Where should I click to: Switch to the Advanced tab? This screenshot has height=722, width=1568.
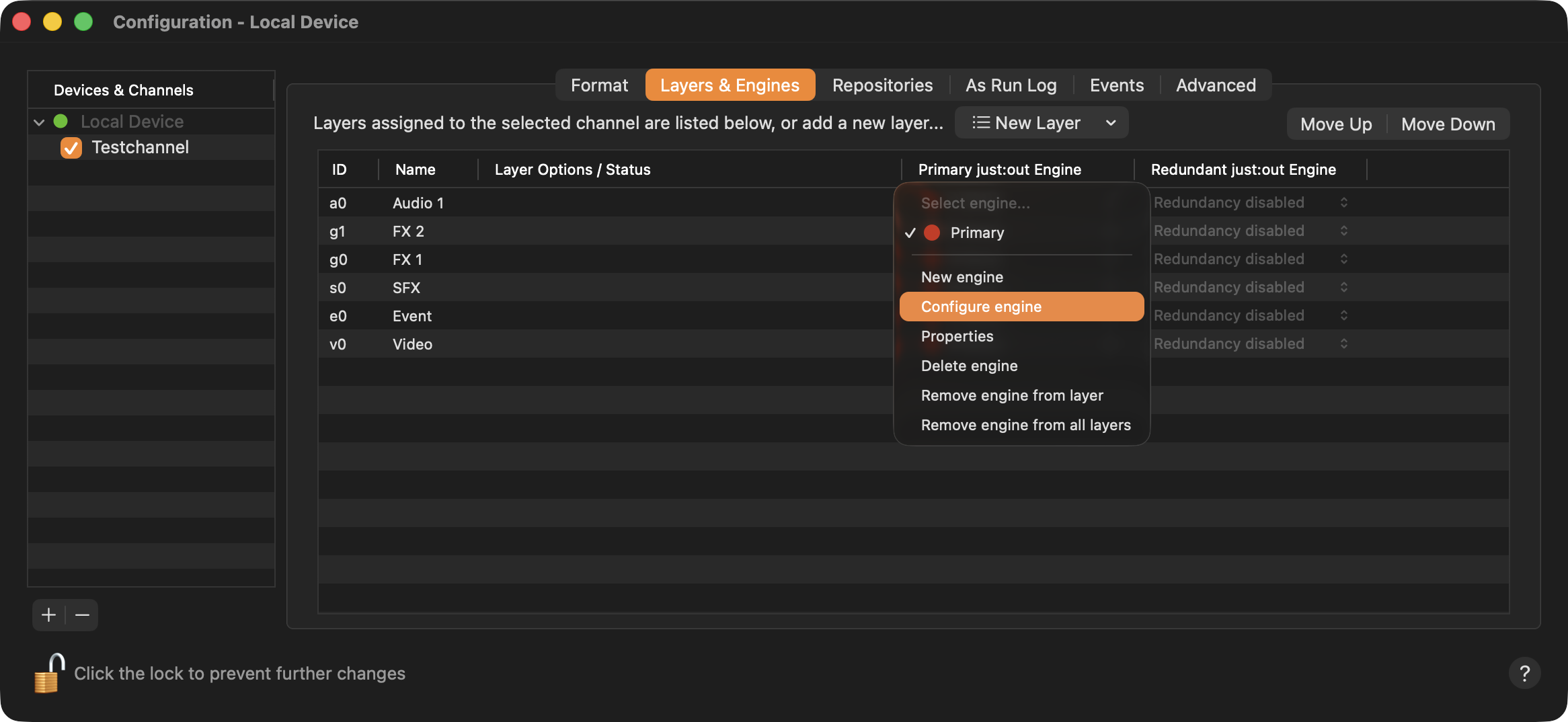point(1216,85)
